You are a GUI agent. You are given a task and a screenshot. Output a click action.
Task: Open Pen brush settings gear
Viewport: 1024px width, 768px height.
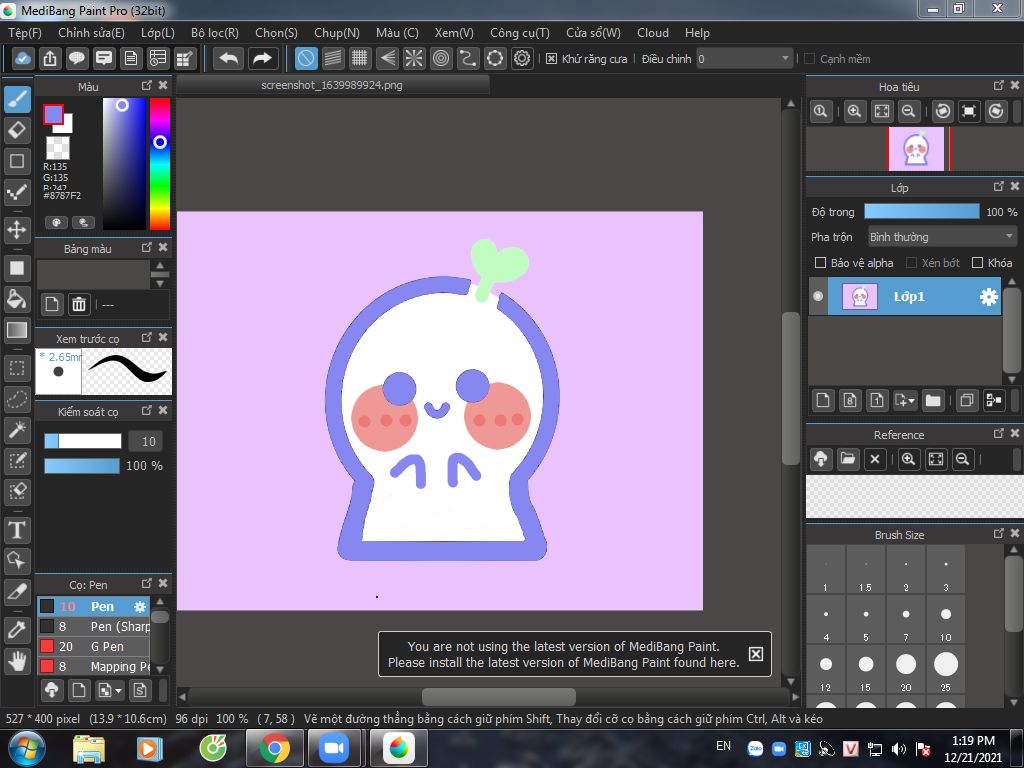click(140, 607)
